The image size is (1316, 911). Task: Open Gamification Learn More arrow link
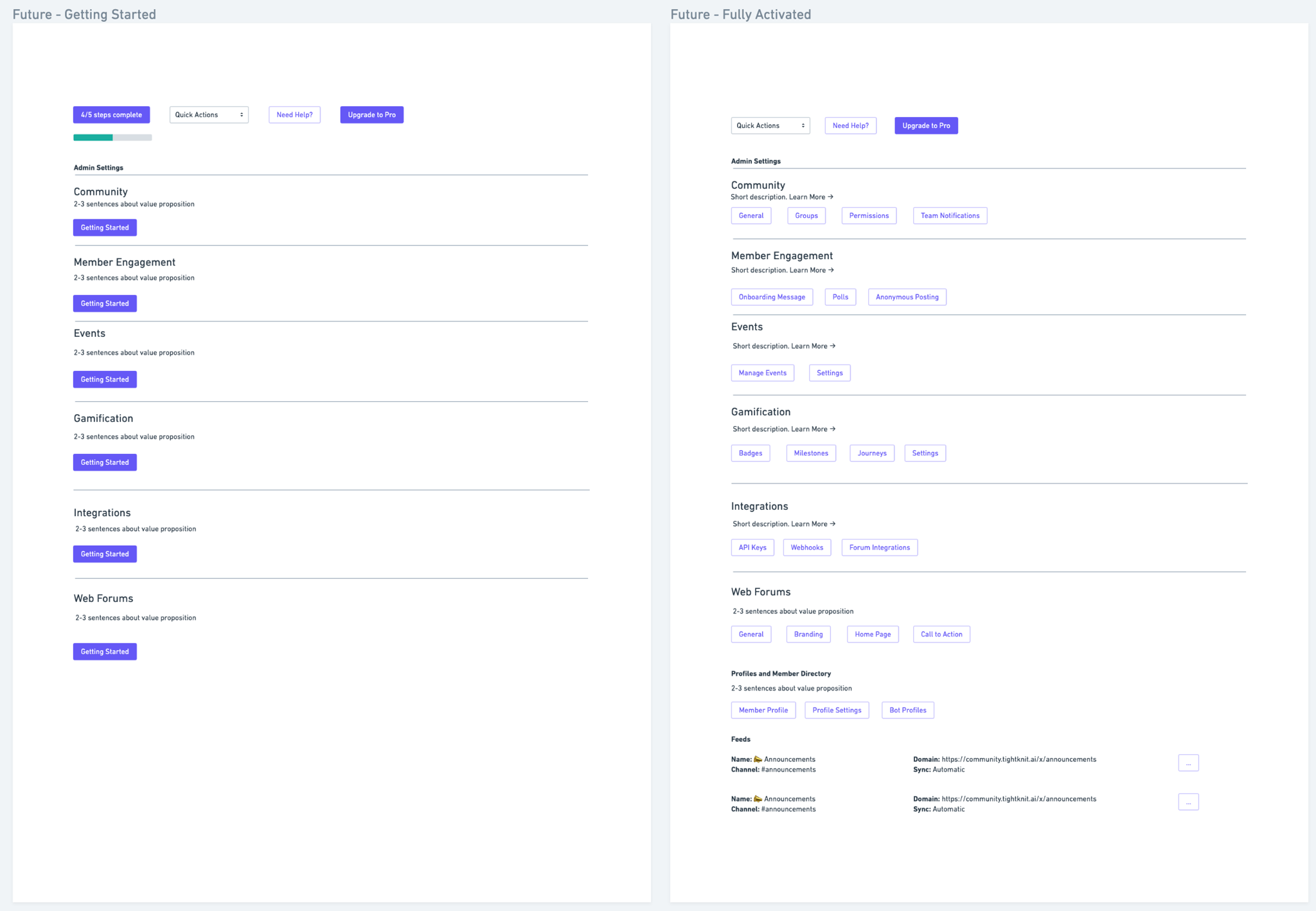click(813, 429)
